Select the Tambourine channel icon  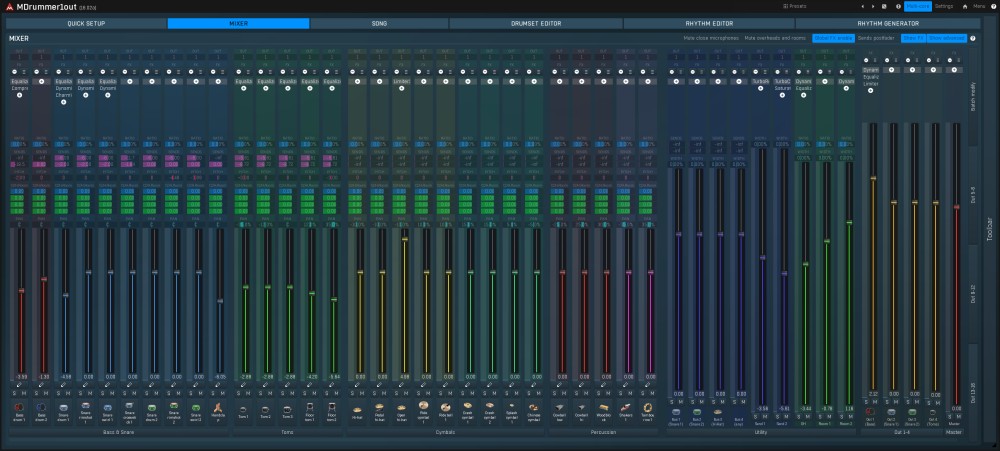tap(649, 409)
